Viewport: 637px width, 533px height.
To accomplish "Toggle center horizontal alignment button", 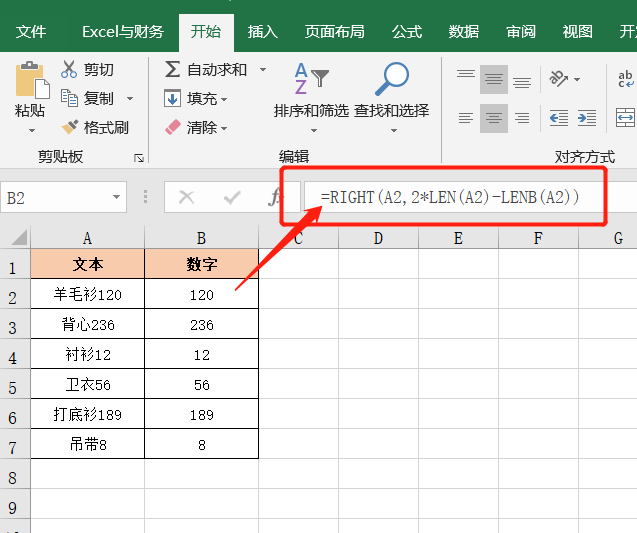I will click(x=493, y=118).
